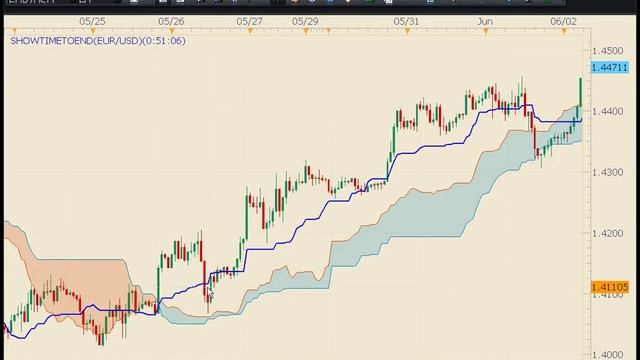Select the 05/29 date label
Image resolution: width=640 pixels, height=360 pixels.
coord(305,21)
